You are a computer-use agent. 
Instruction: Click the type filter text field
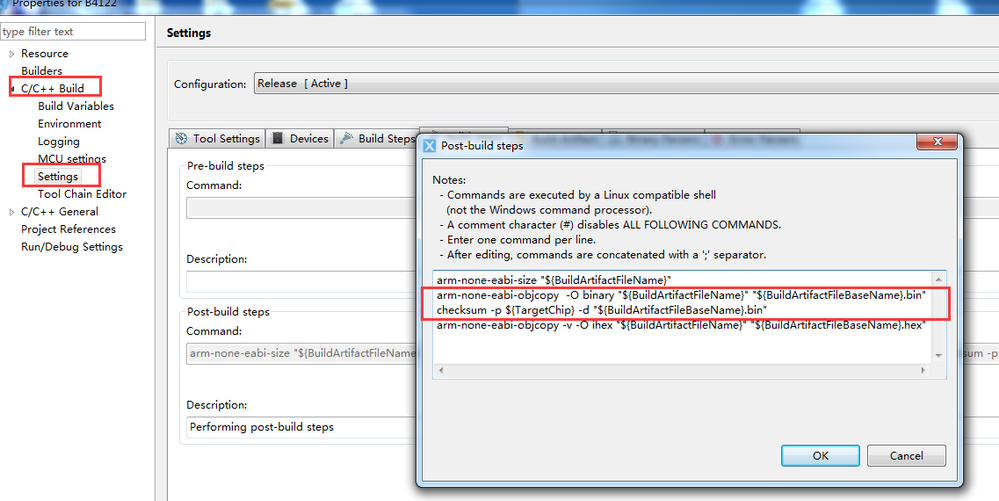(73, 31)
